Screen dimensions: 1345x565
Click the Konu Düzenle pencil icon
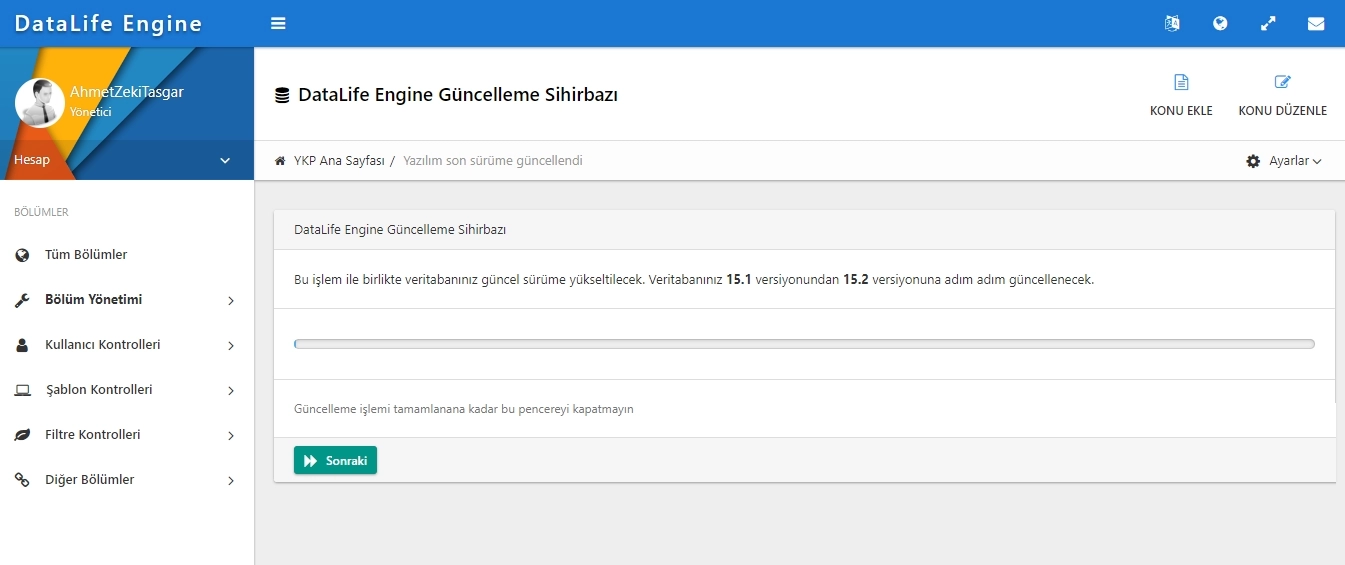(1282, 83)
